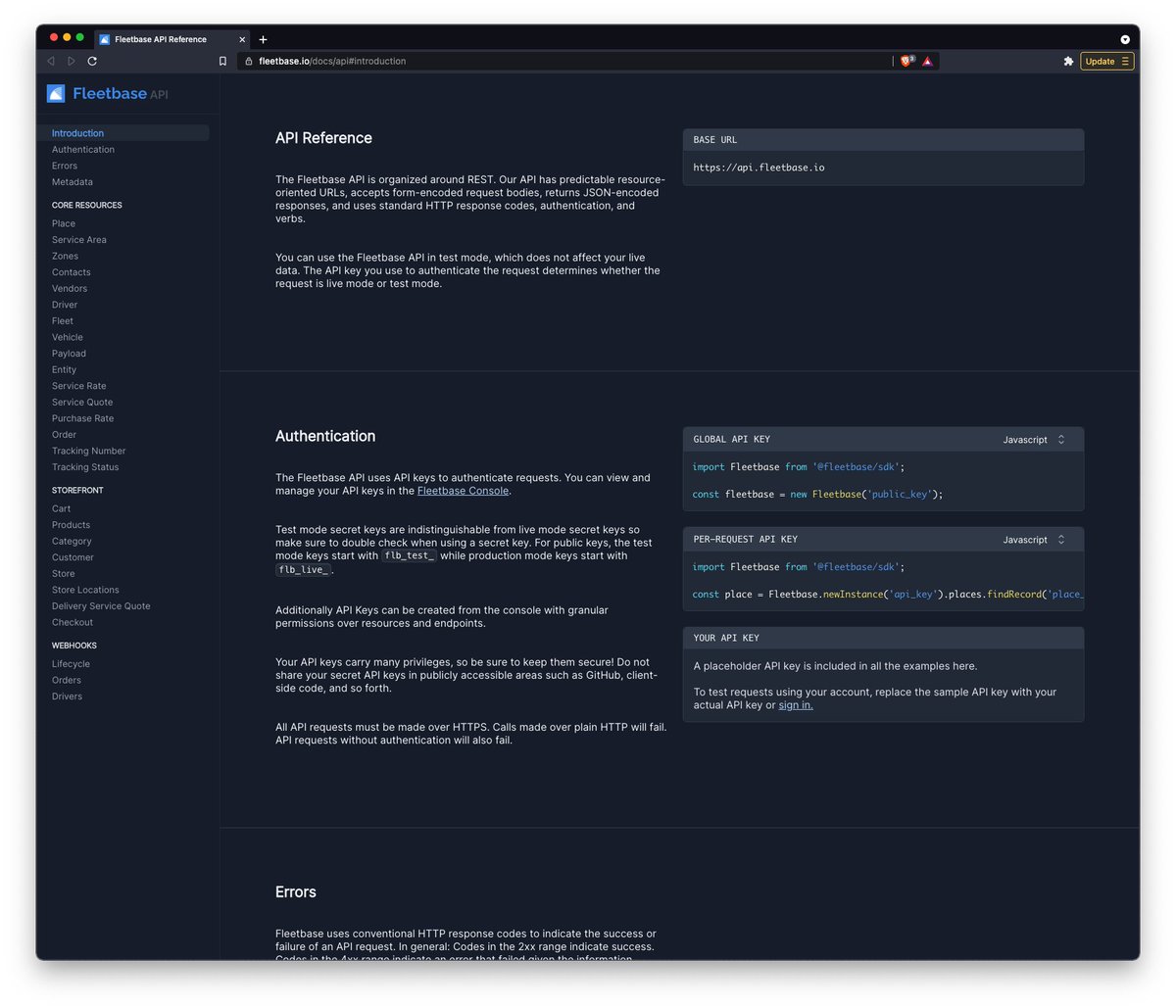Click the Brave Rewards triangle icon
This screenshot has height=1008, width=1176.
(x=927, y=61)
